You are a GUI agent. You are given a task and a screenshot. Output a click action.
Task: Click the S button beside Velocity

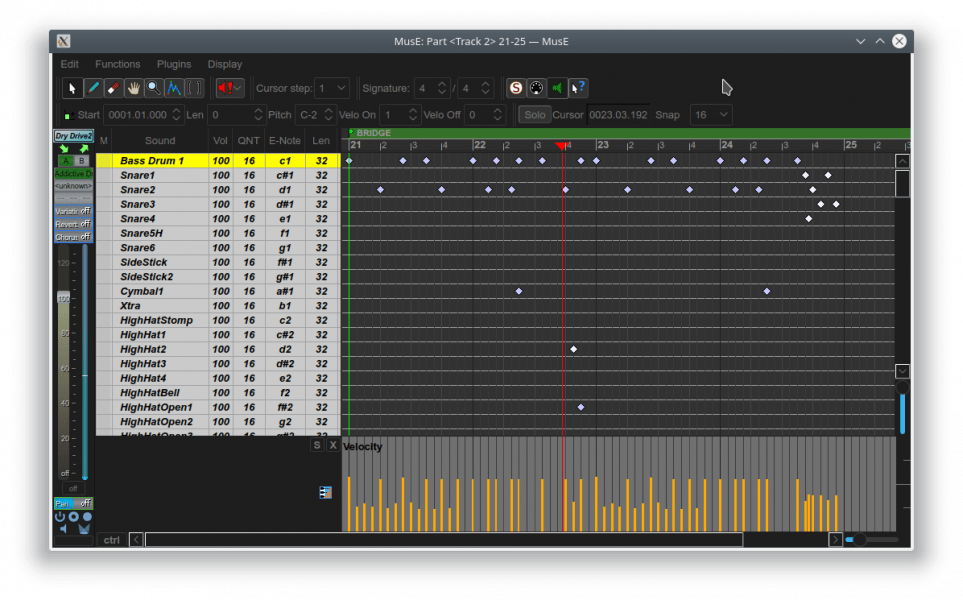(317, 445)
